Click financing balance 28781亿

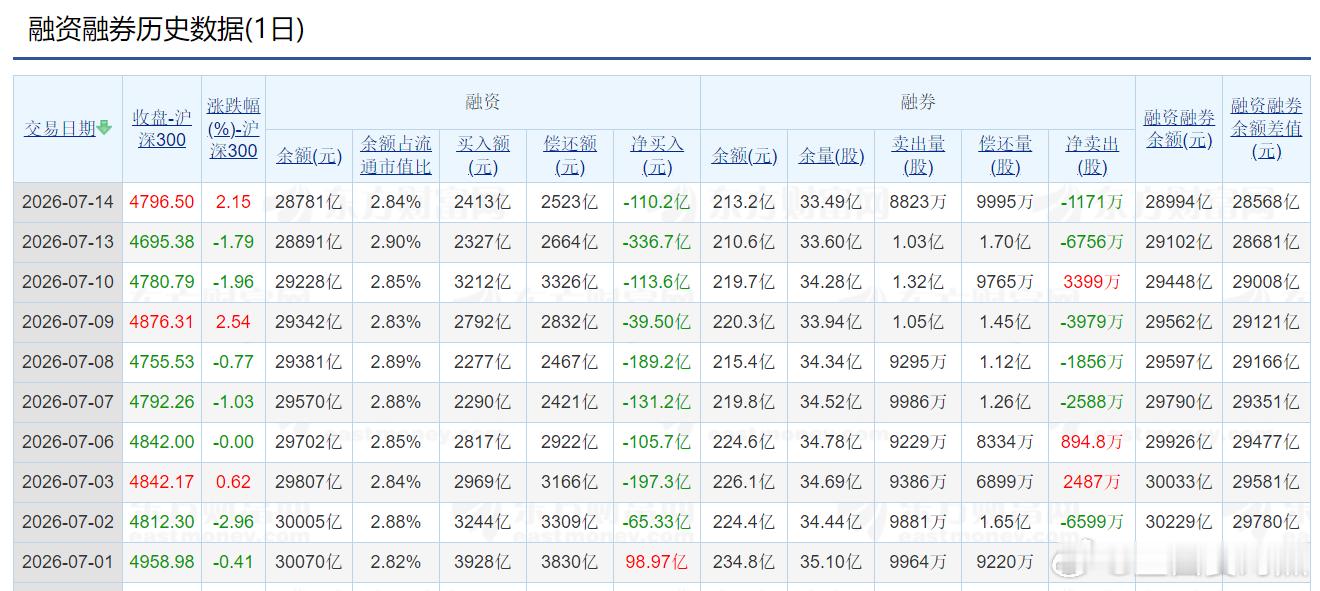pos(308,202)
